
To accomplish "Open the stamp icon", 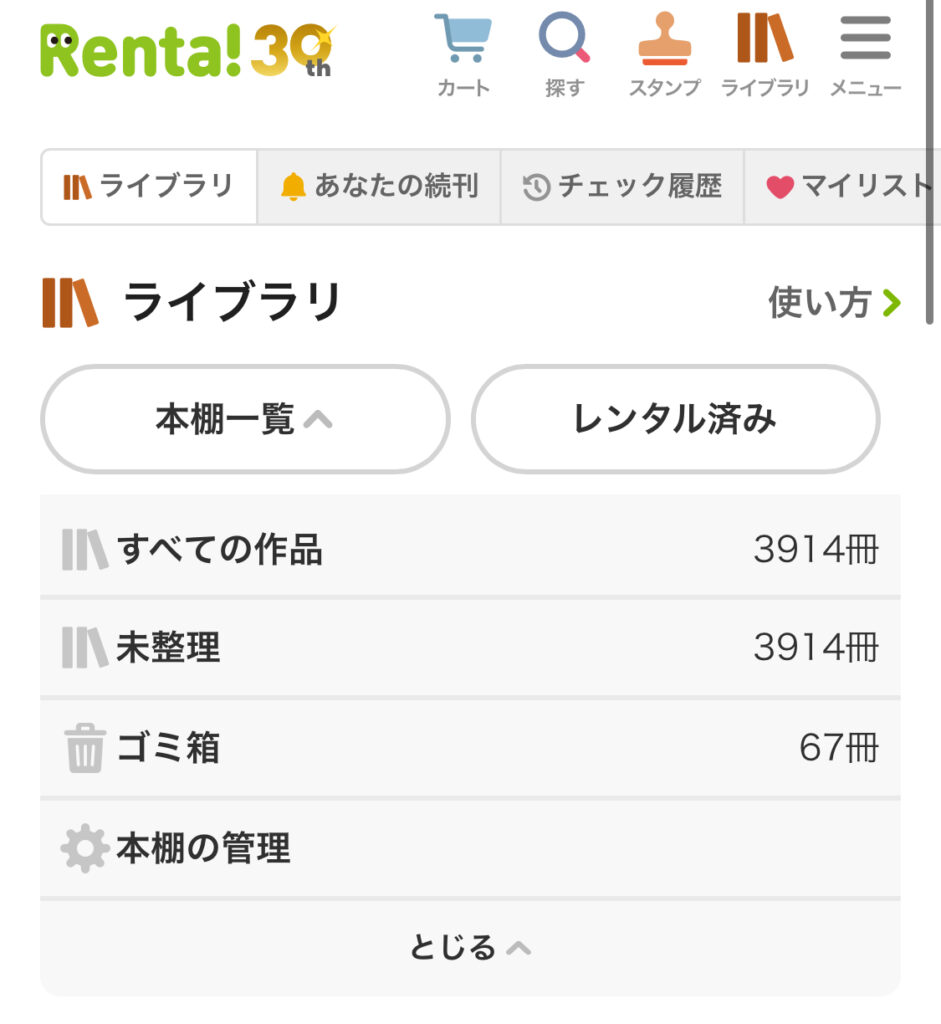I will click(664, 40).
